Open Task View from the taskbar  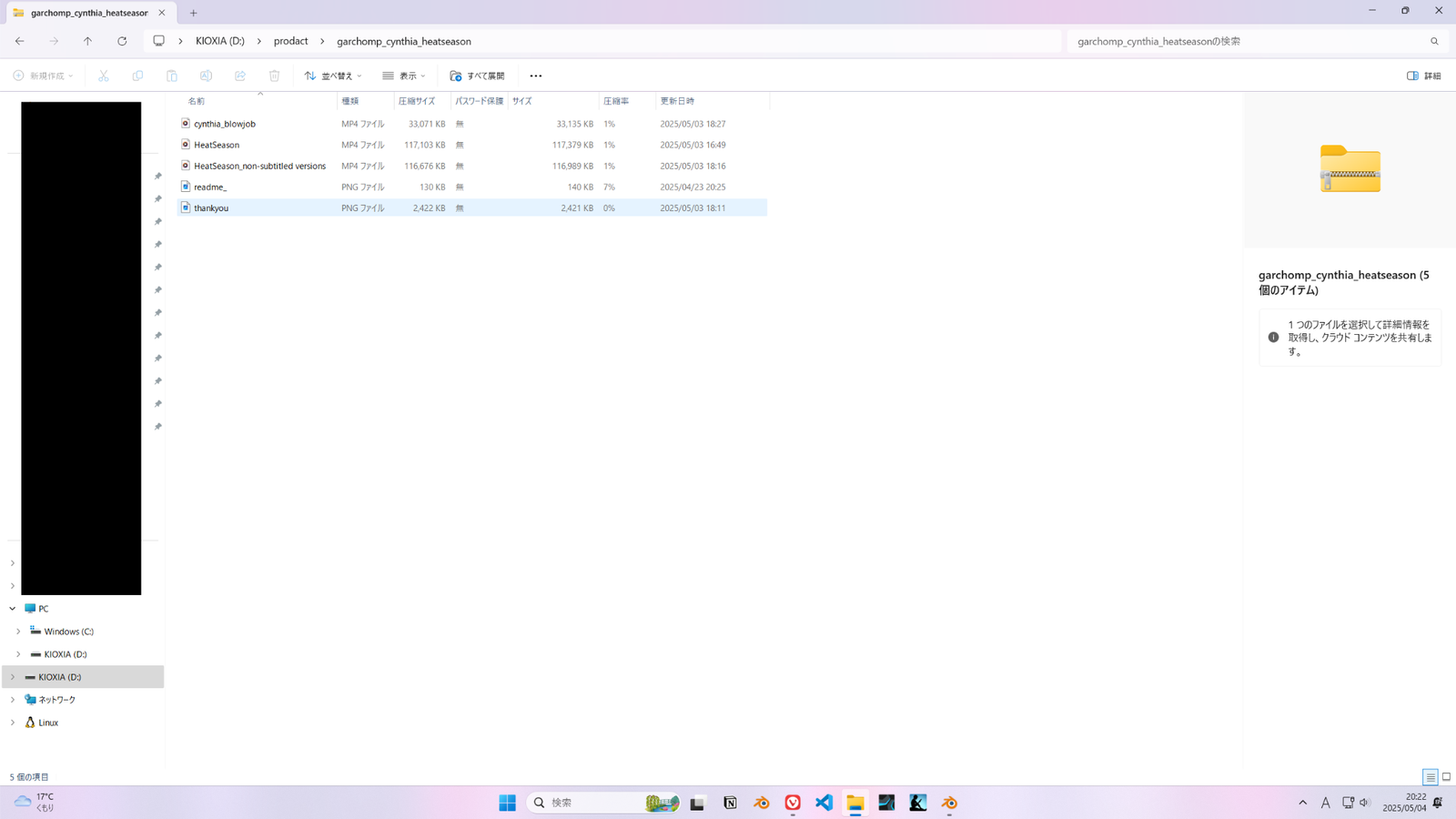click(698, 803)
